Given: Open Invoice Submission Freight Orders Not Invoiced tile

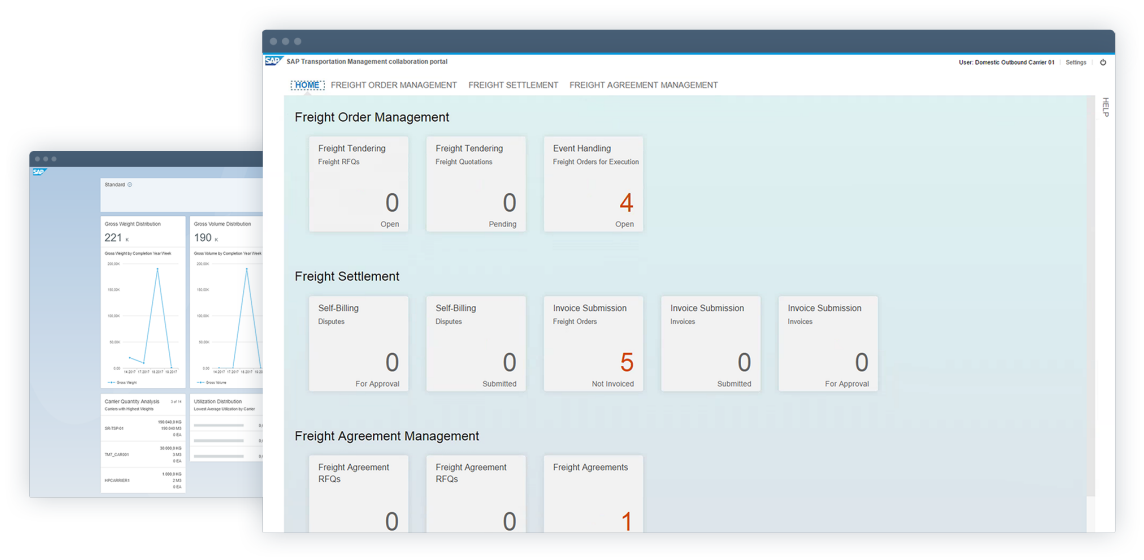Looking at the screenshot, I should (x=593, y=343).
